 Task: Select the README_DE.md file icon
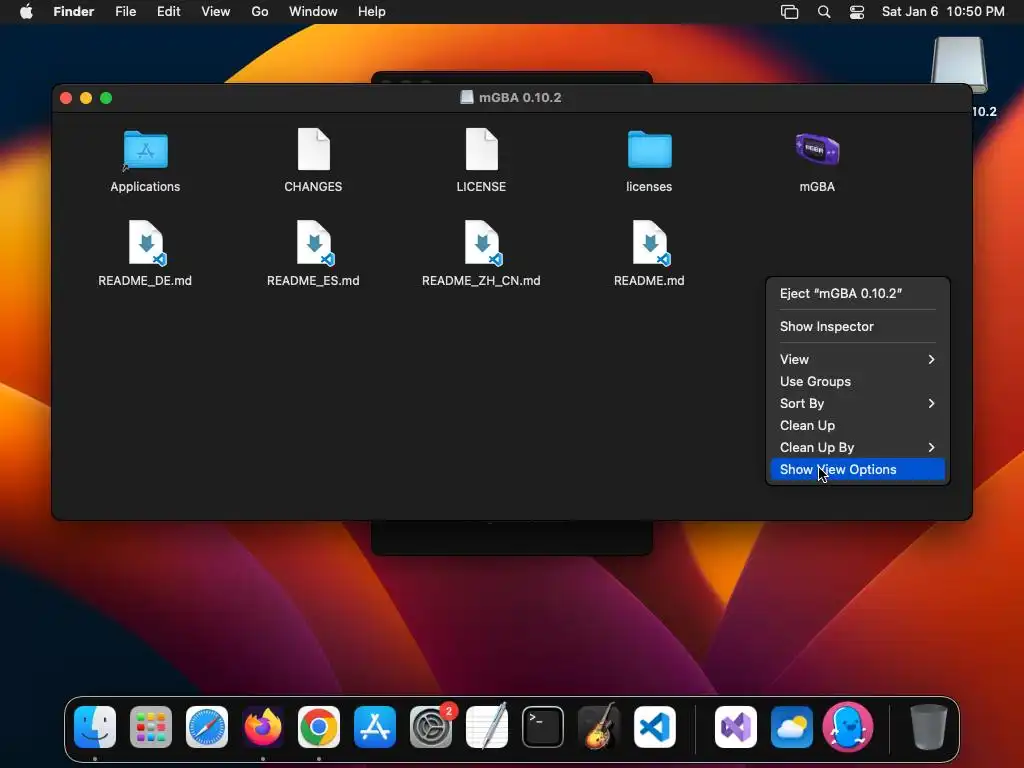pos(146,243)
